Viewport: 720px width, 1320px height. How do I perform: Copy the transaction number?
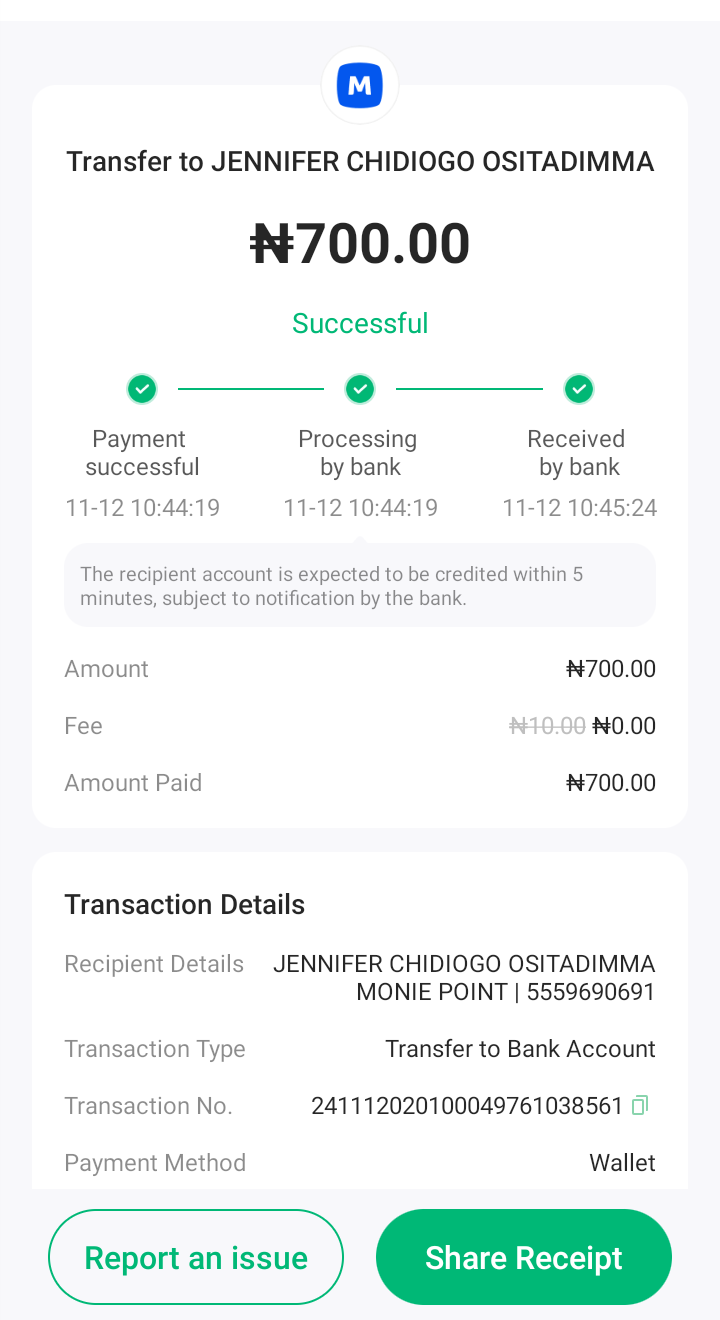point(640,1105)
